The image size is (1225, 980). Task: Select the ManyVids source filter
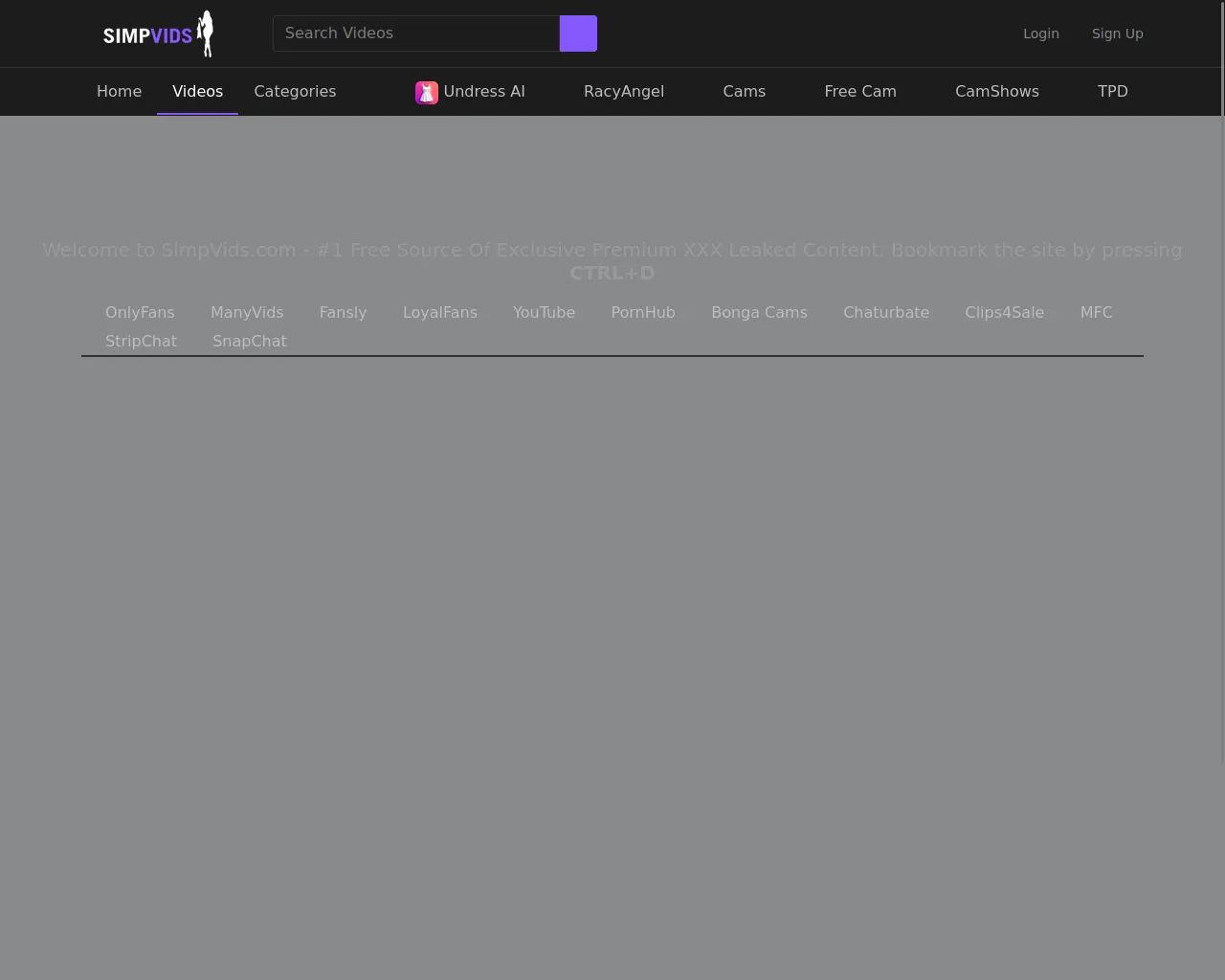pyautogui.click(x=247, y=313)
